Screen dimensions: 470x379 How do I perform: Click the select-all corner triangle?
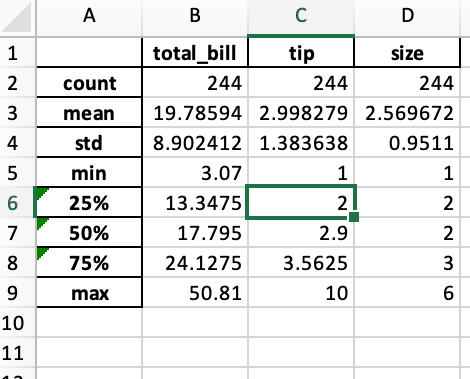click(17, 17)
